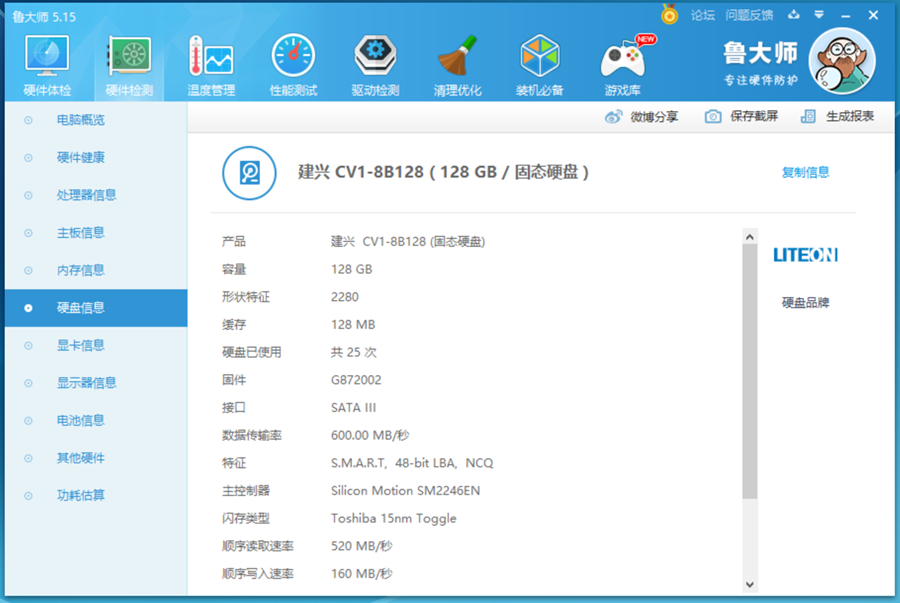Open the 论坛 forum menu item
Screen dimensions: 900x603
tap(702, 15)
